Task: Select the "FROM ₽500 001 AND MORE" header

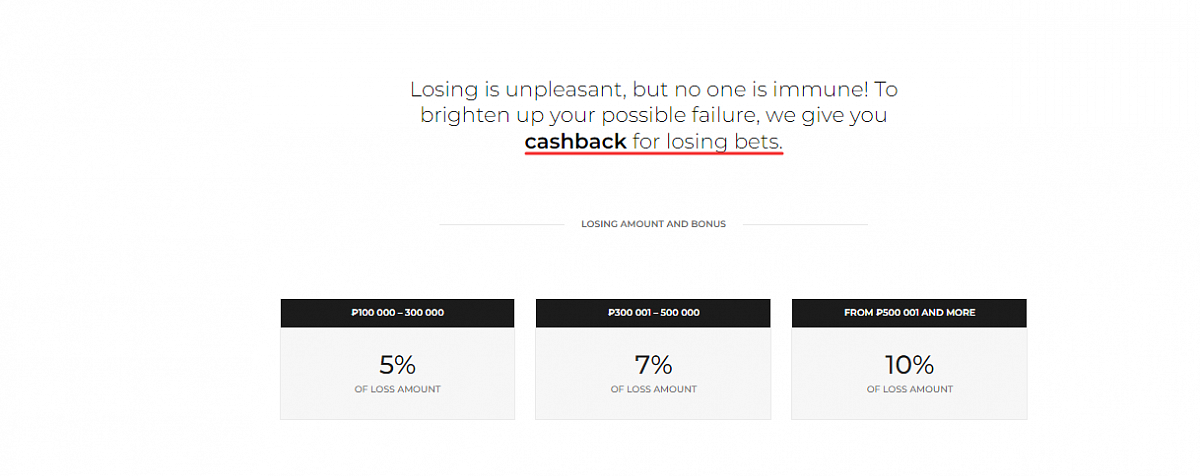Action: click(909, 313)
